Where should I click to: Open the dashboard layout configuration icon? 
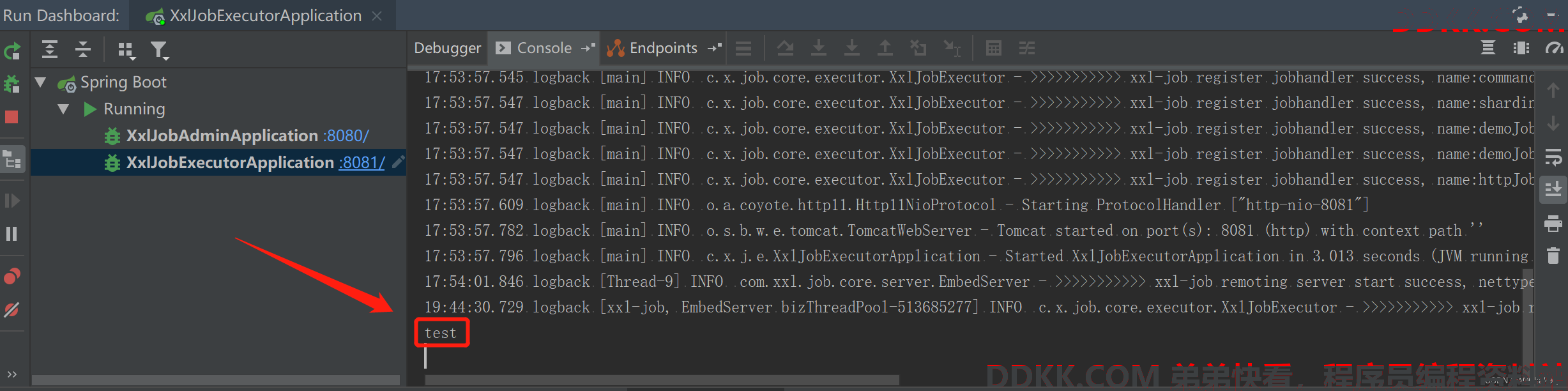tap(12, 160)
